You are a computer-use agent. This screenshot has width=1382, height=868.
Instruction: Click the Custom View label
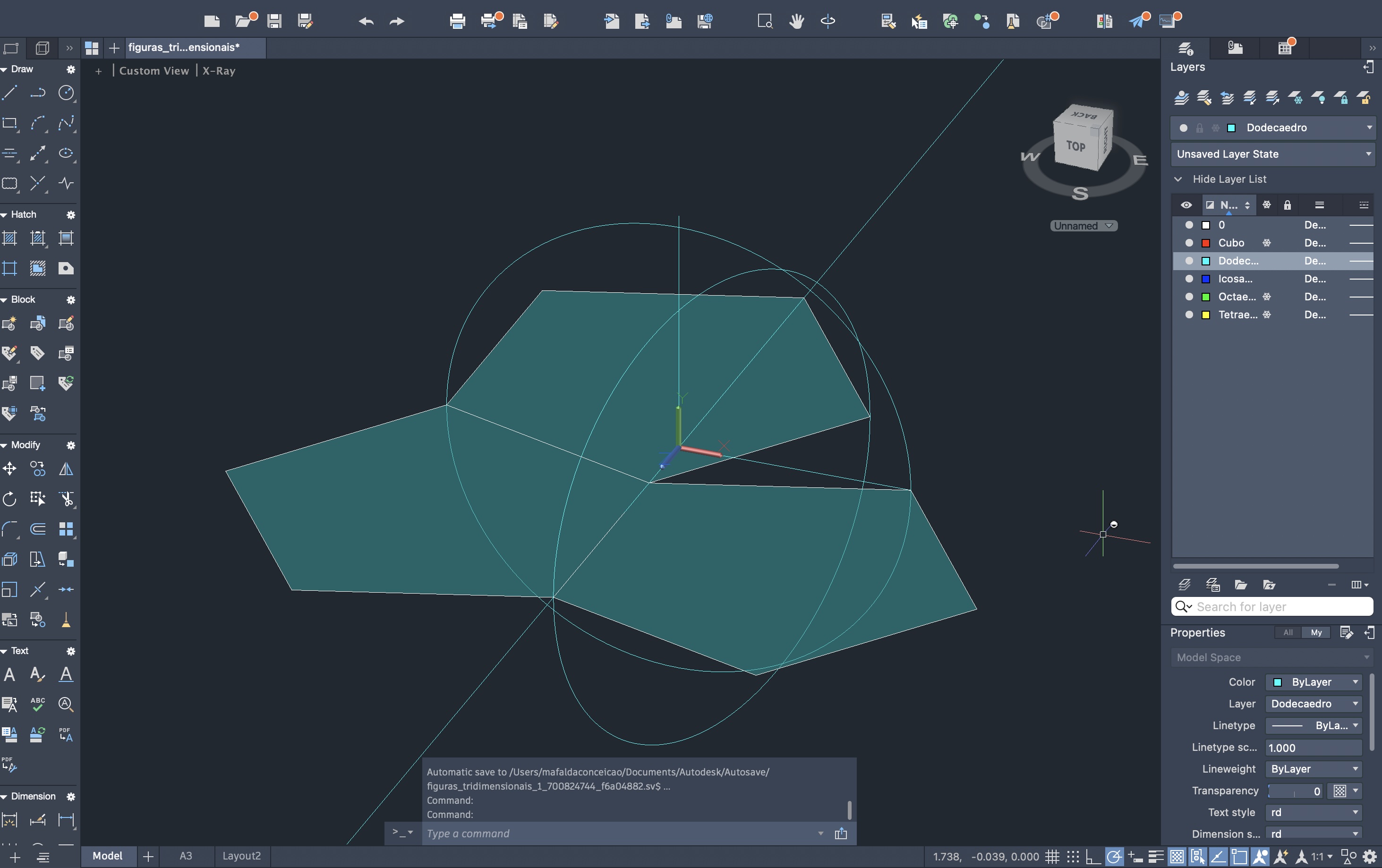click(x=154, y=70)
